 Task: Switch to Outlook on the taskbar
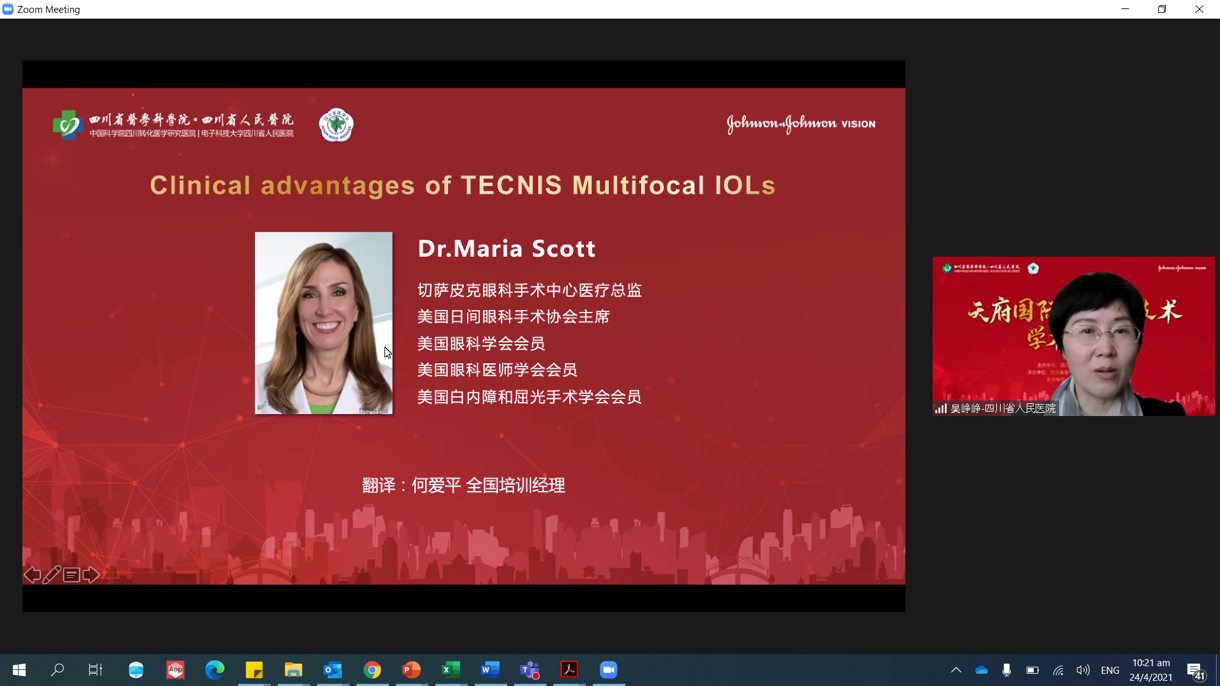tap(333, 670)
